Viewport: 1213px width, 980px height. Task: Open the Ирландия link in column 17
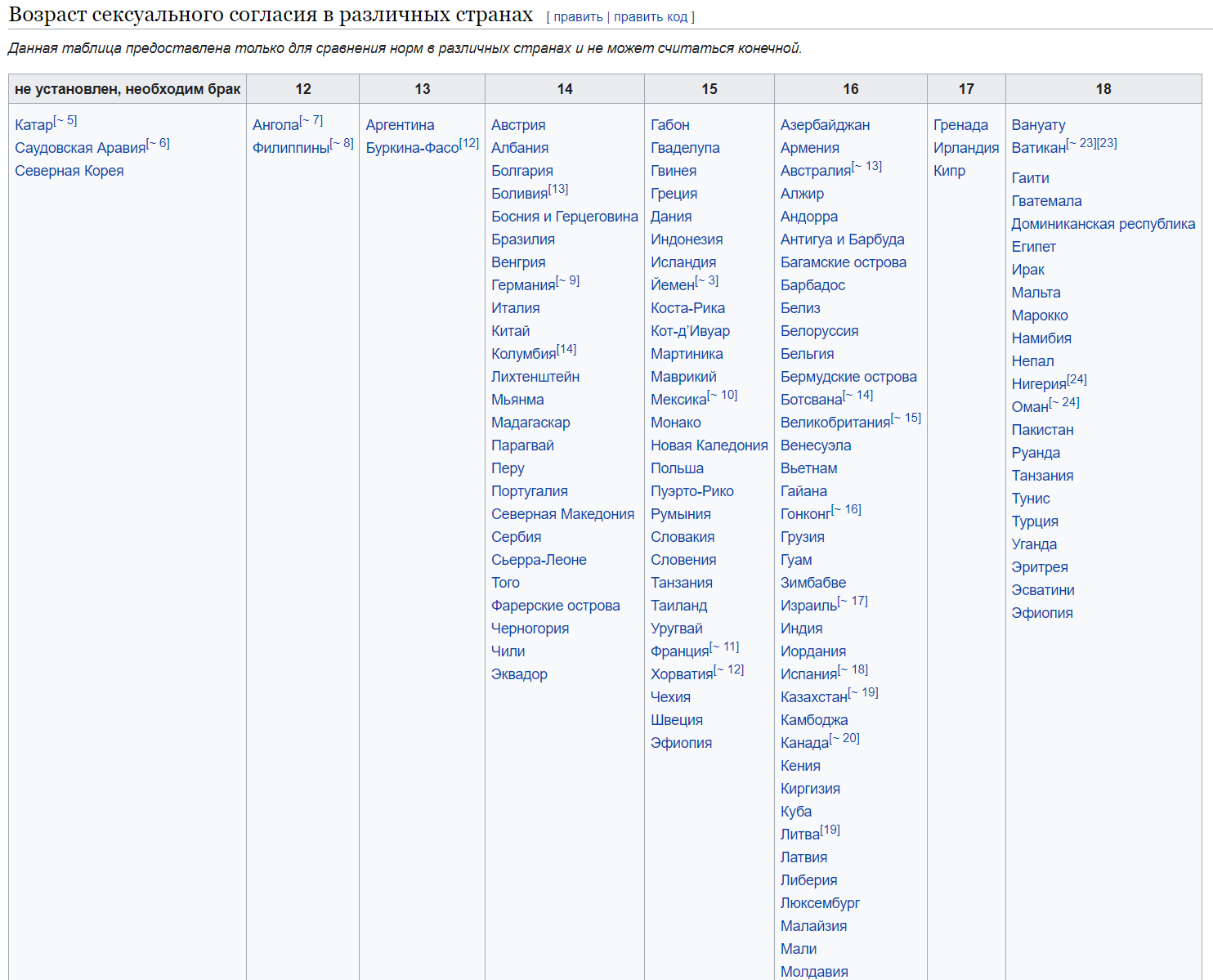coord(965,148)
